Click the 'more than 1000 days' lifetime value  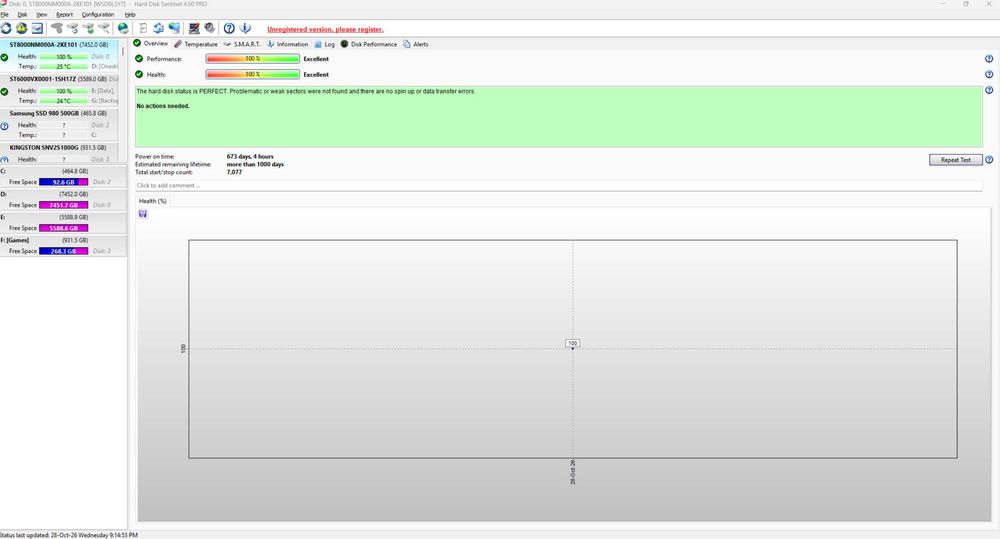(255, 165)
